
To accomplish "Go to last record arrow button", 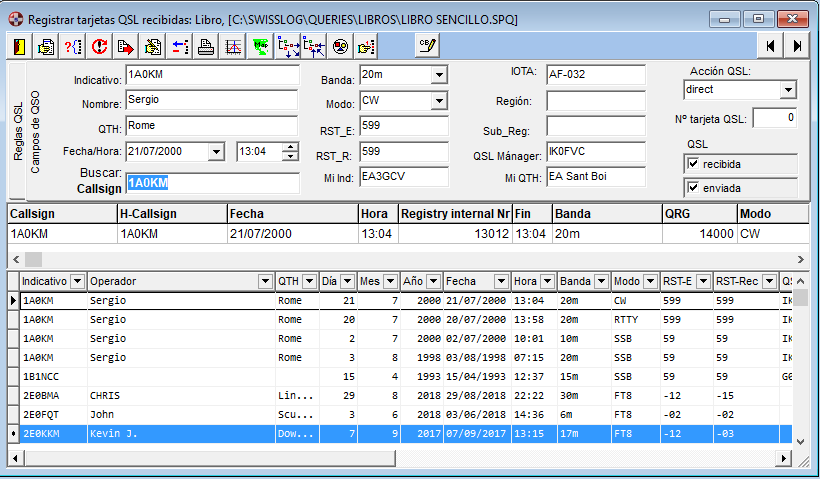I will pos(797,46).
